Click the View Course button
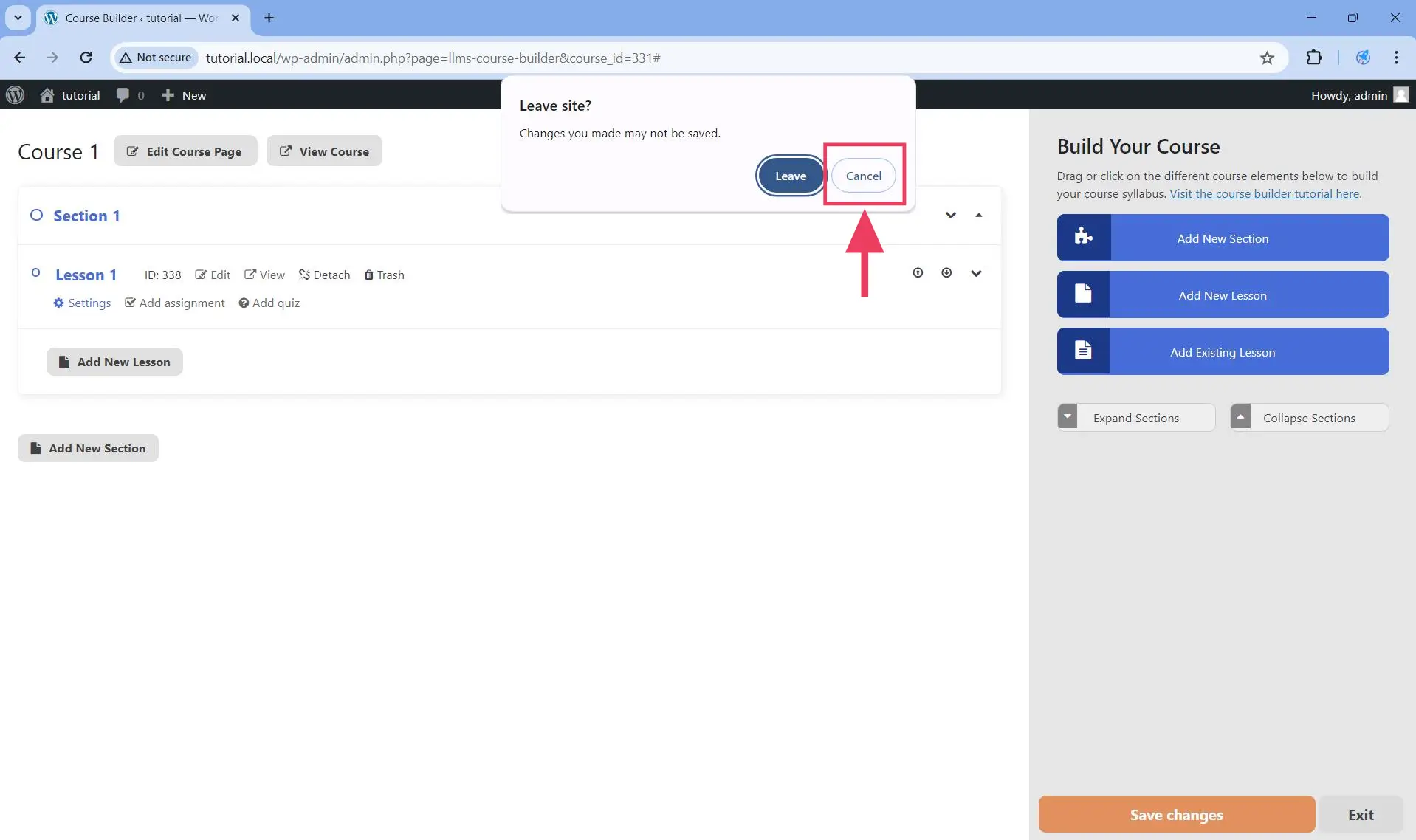This screenshot has height=840, width=1416. coord(324,151)
